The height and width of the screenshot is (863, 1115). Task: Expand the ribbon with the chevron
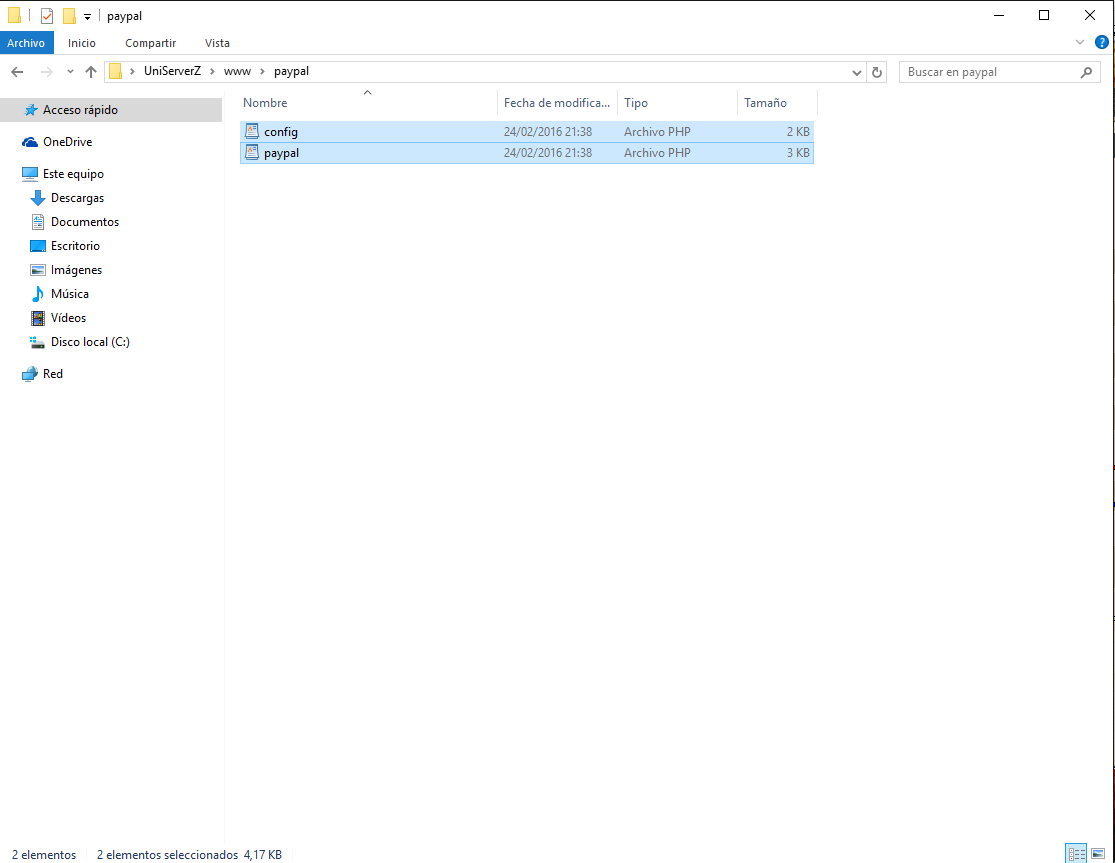(1079, 43)
